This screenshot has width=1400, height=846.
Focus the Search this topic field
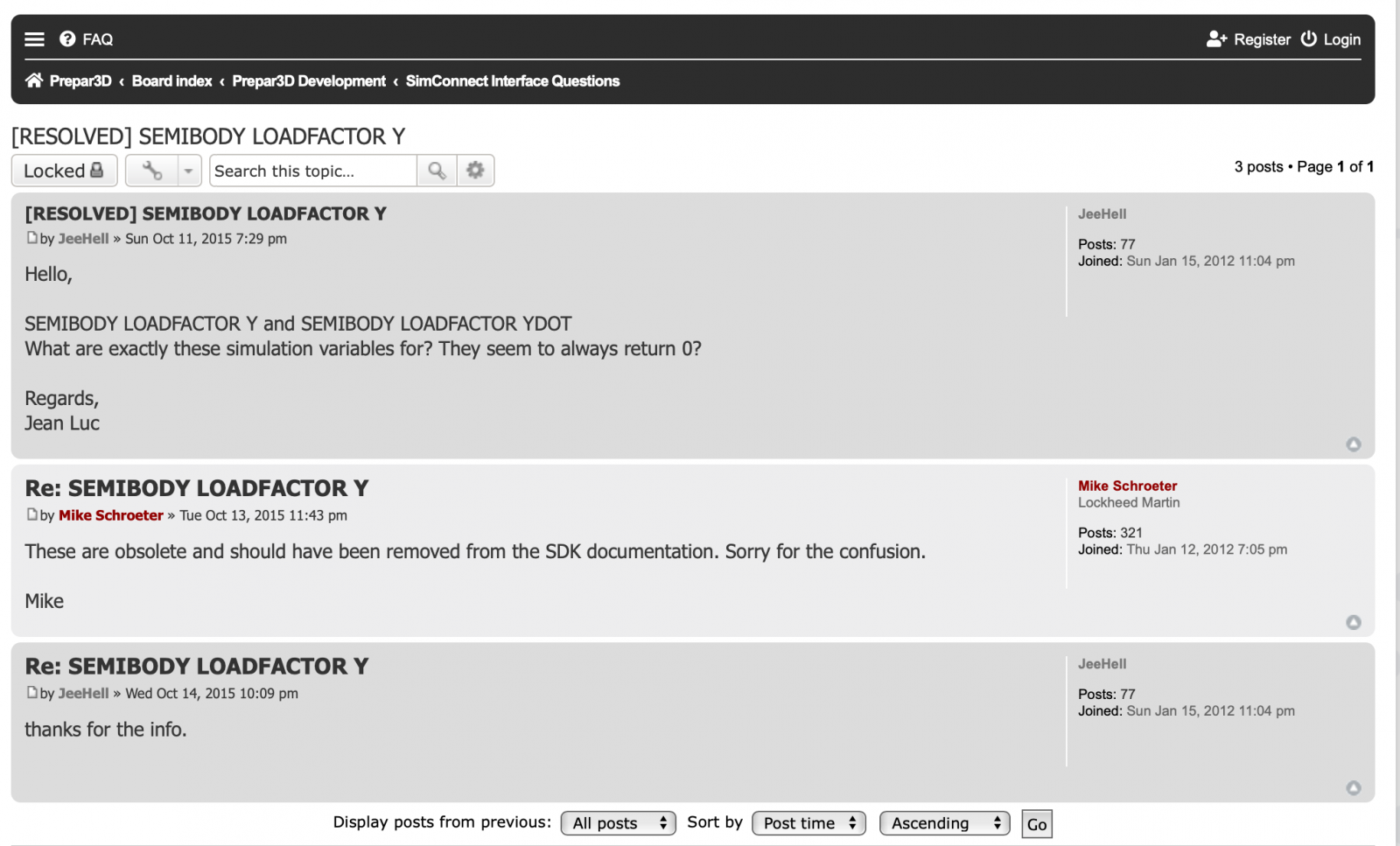pyautogui.click(x=313, y=171)
